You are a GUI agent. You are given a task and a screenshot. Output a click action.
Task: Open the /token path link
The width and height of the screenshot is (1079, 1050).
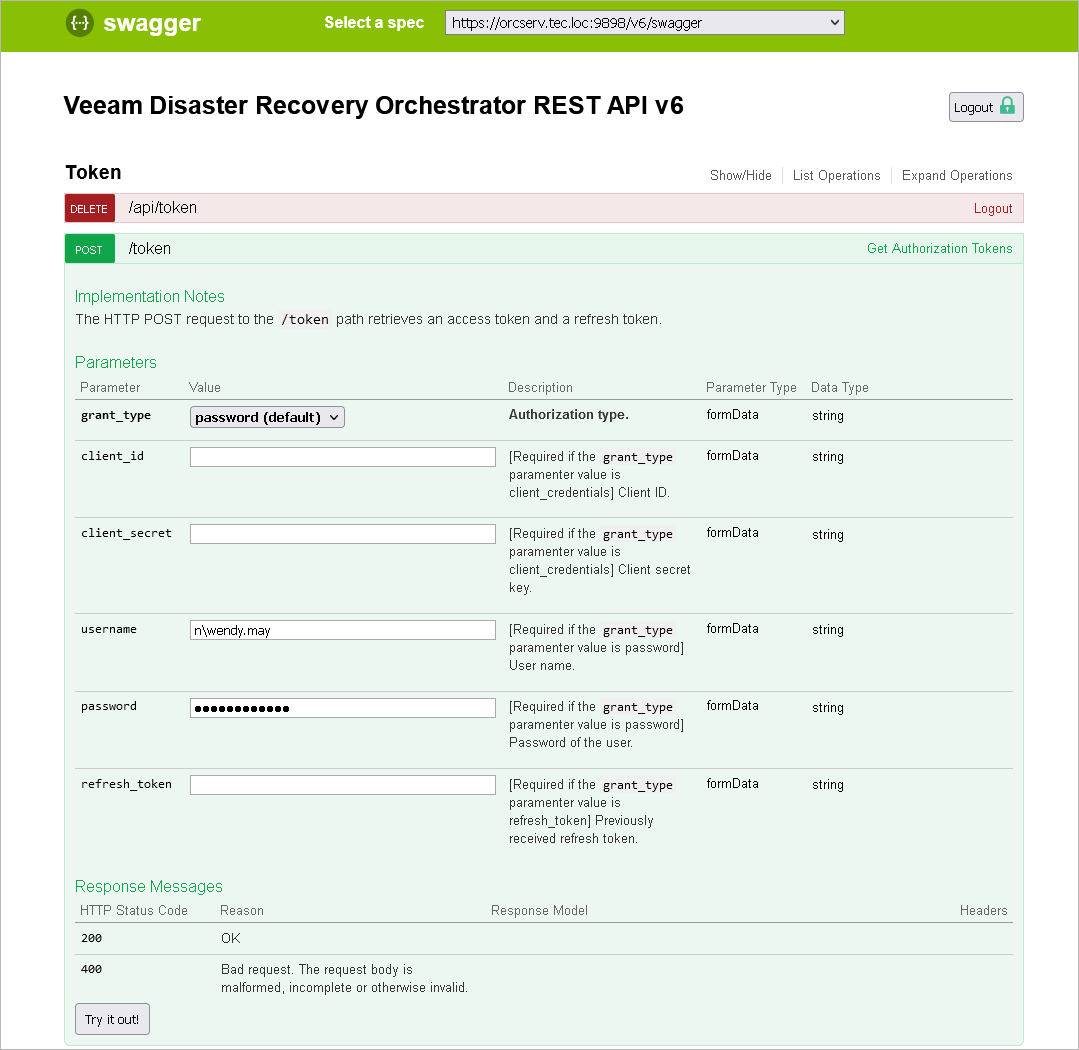149,248
